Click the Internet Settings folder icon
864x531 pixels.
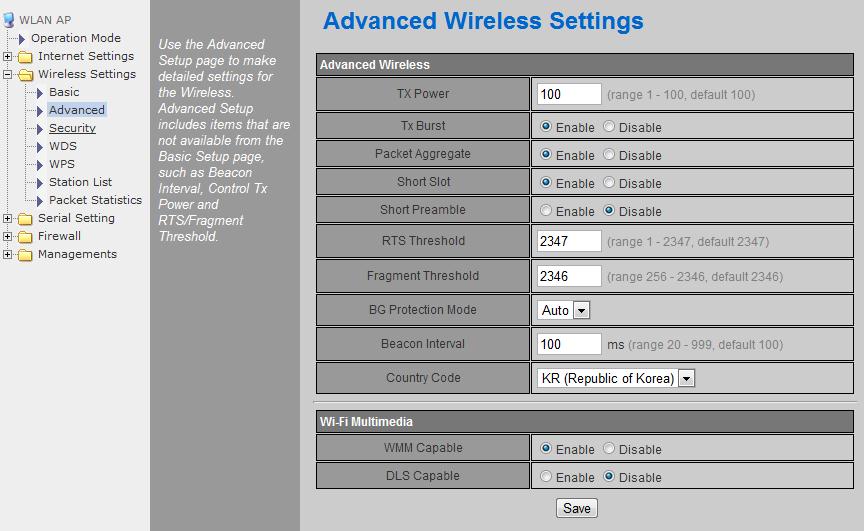(x=25, y=57)
